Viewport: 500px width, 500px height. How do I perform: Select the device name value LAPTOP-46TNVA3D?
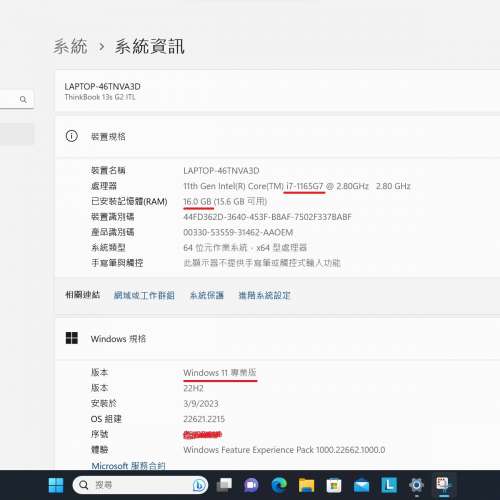pyautogui.click(x=221, y=171)
